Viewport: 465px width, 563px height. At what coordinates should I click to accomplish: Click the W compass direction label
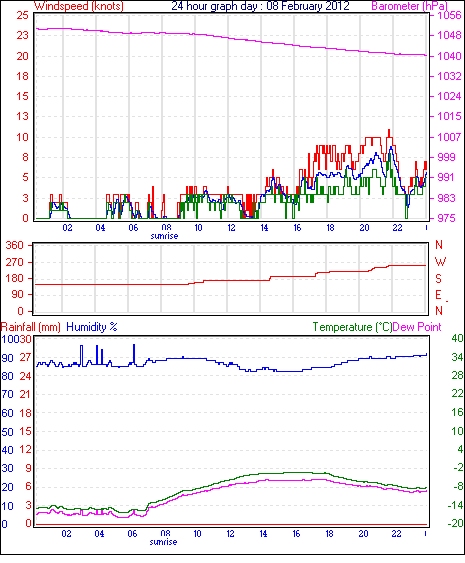pyautogui.click(x=440, y=262)
